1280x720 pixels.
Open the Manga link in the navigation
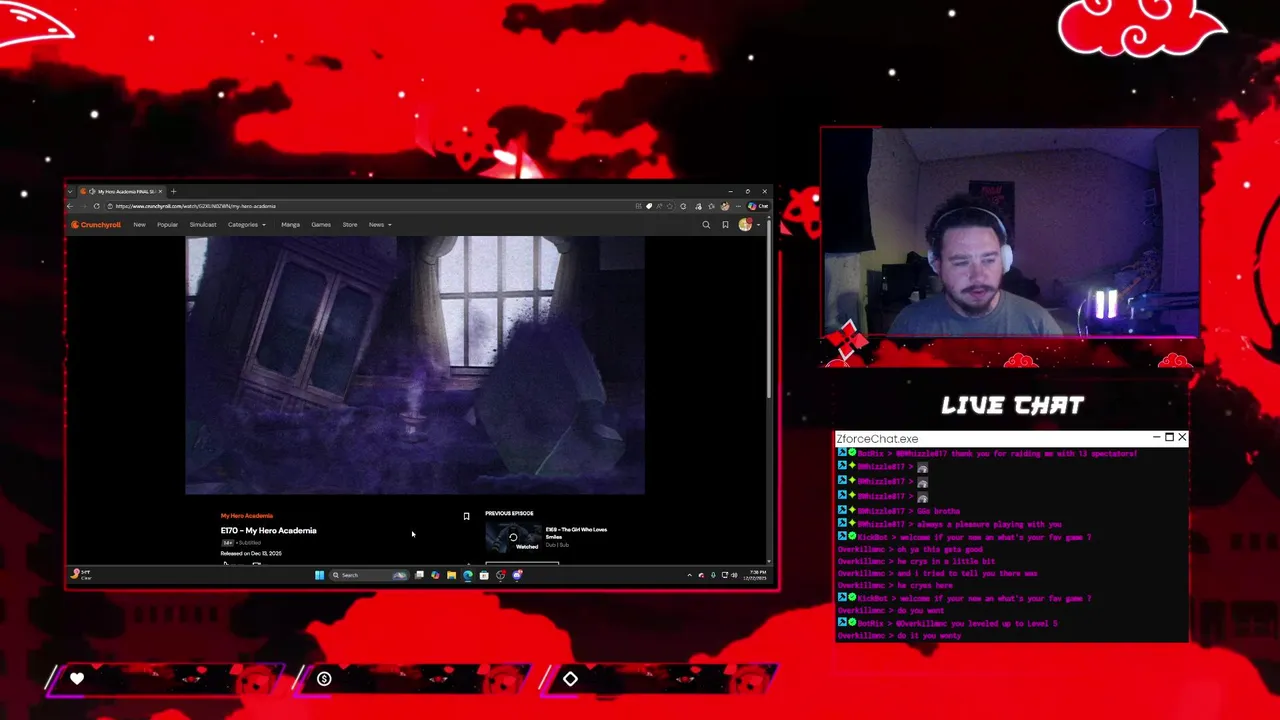(x=290, y=225)
